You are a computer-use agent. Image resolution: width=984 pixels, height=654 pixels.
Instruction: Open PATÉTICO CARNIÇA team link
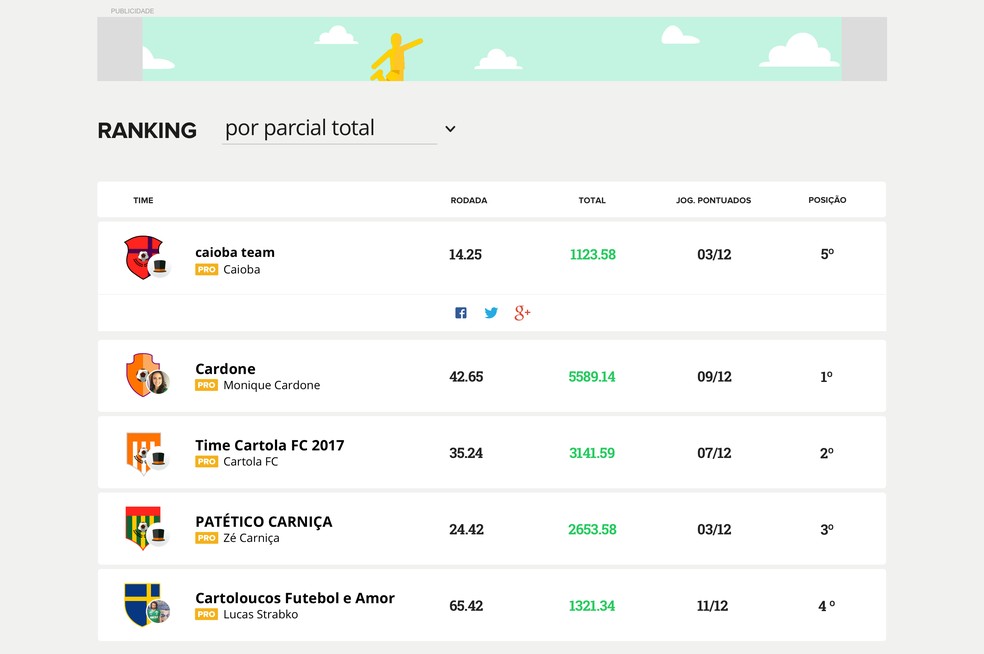click(264, 522)
